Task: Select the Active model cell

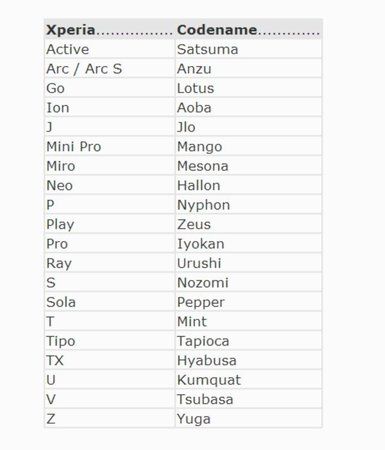Action: 110,49
